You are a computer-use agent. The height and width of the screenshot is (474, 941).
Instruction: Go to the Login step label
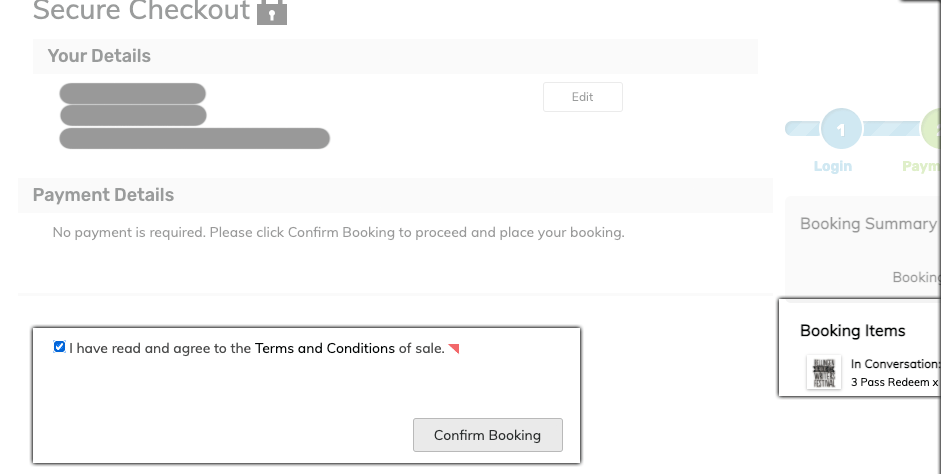[x=832, y=166]
